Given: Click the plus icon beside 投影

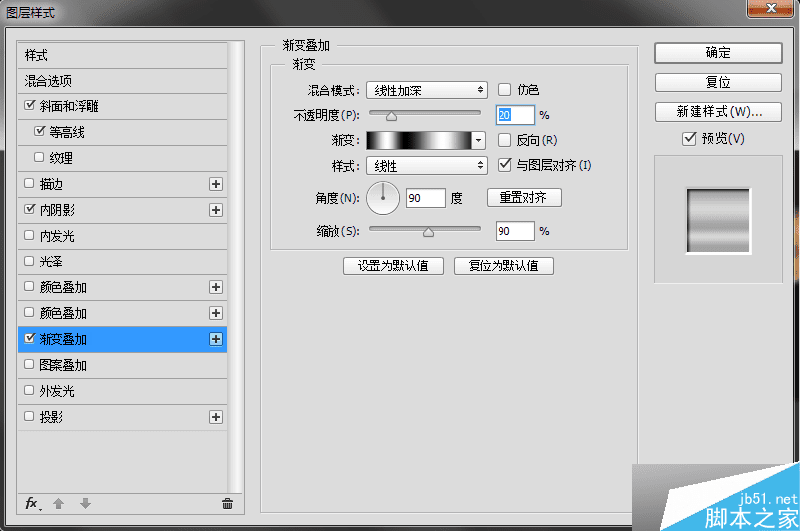Looking at the screenshot, I should pyautogui.click(x=216, y=417).
